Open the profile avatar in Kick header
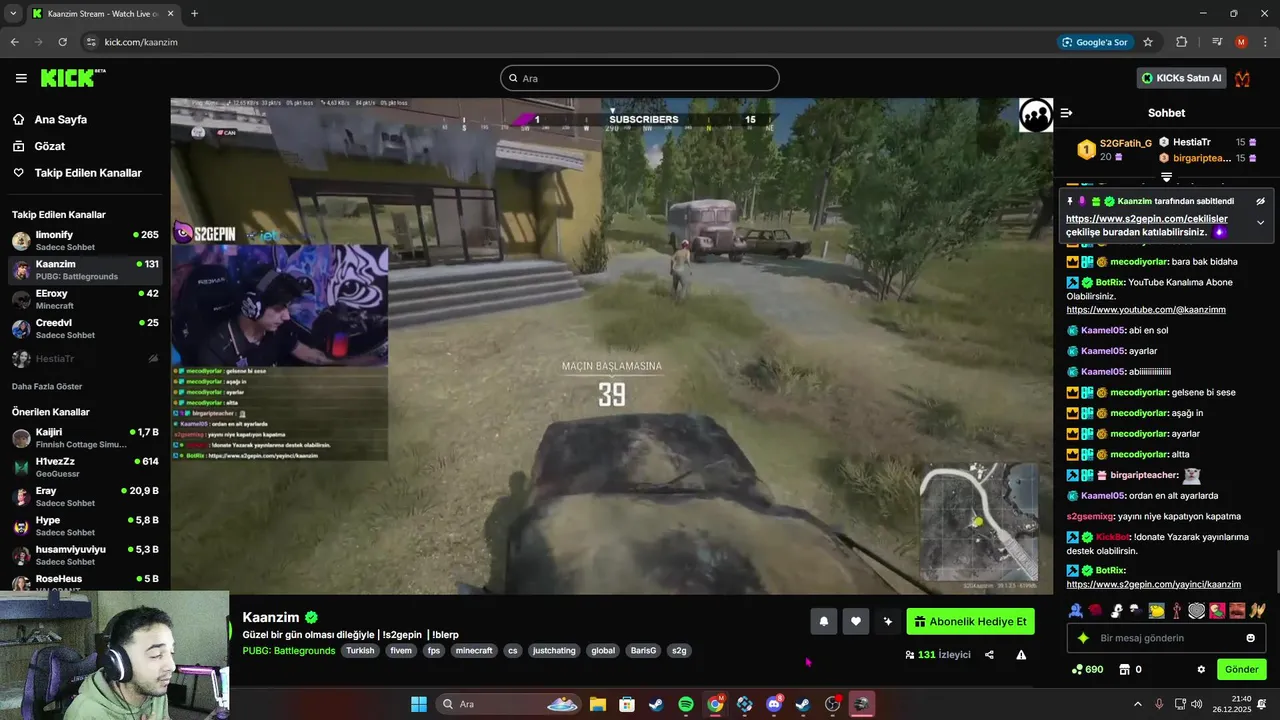The height and width of the screenshot is (720, 1280). 1243,78
